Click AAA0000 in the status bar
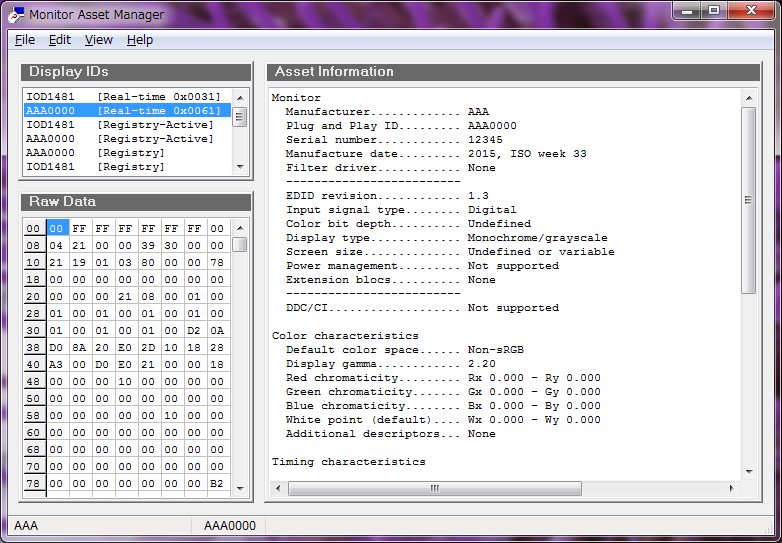Image resolution: width=782 pixels, height=543 pixels. click(x=230, y=526)
